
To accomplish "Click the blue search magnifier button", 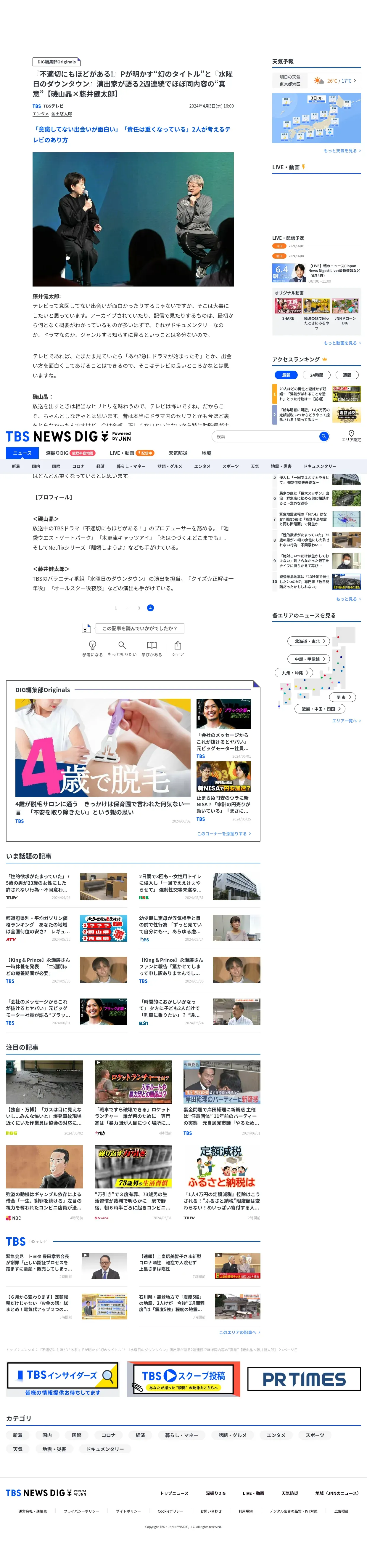I will tap(324, 436).
